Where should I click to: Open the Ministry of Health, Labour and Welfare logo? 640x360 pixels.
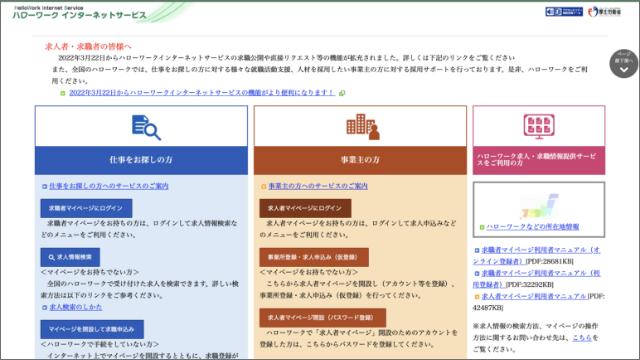(604, 12)
